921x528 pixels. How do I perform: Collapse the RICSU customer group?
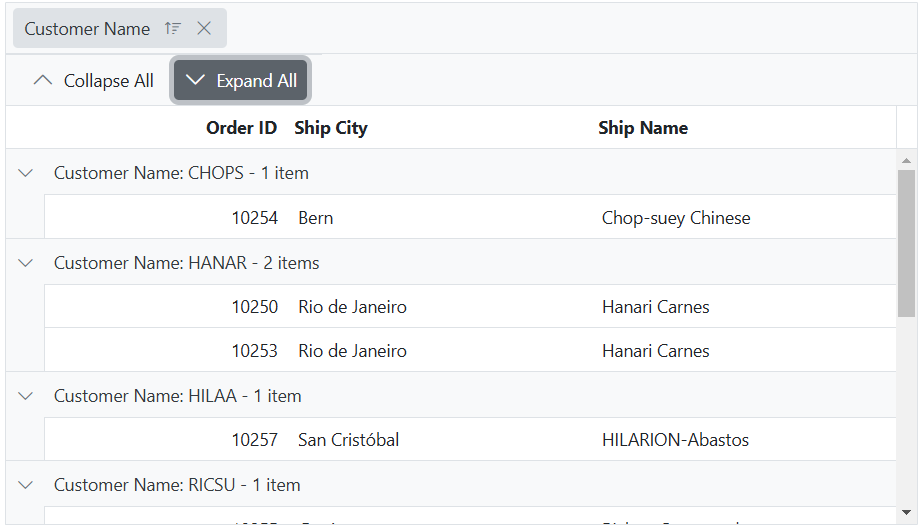tap(26, 485)
